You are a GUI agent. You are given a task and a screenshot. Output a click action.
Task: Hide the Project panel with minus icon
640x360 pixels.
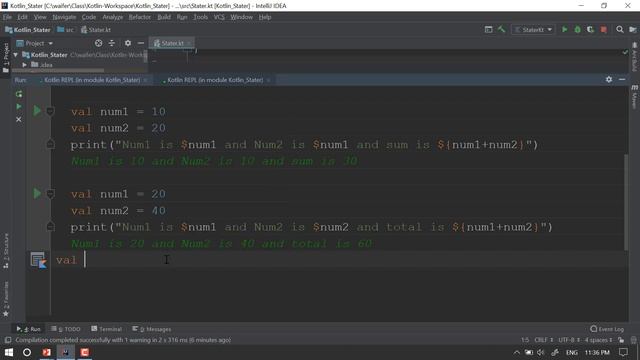tap(141, 43)
